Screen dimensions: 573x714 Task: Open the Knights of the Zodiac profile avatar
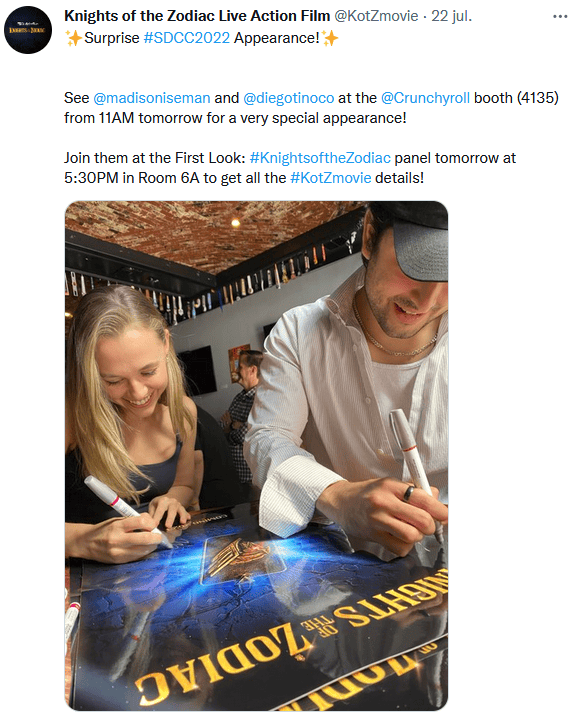[28, 30]
